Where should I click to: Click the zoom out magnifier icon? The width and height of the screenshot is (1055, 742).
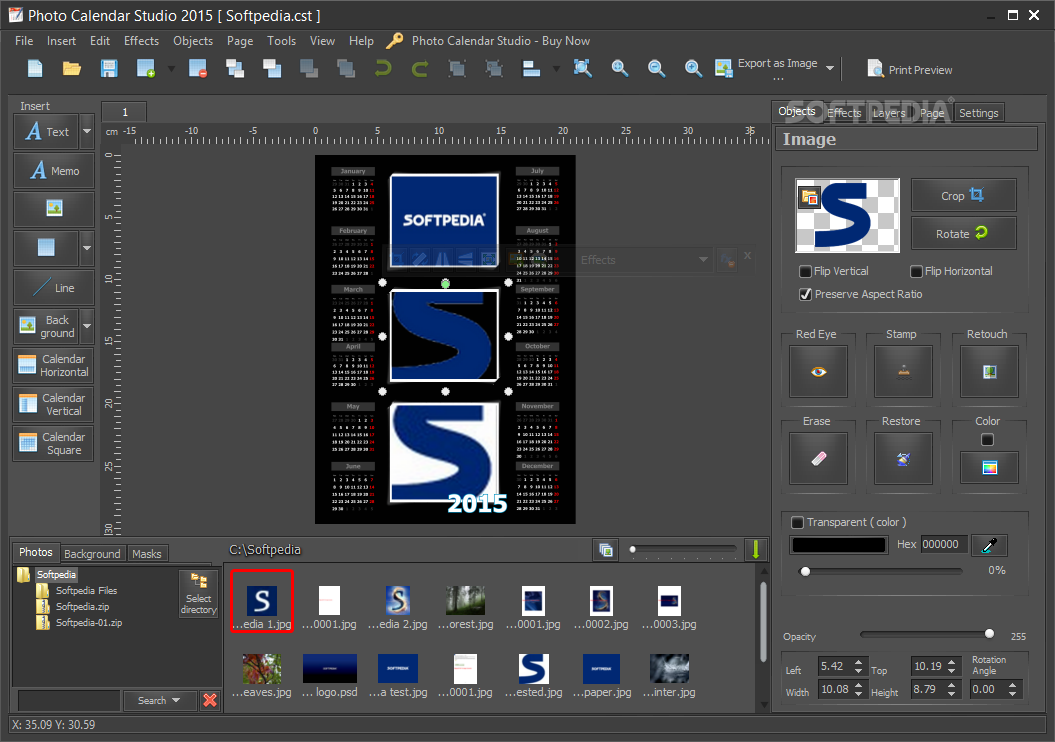pyautogui.click(x=656, y=69)
